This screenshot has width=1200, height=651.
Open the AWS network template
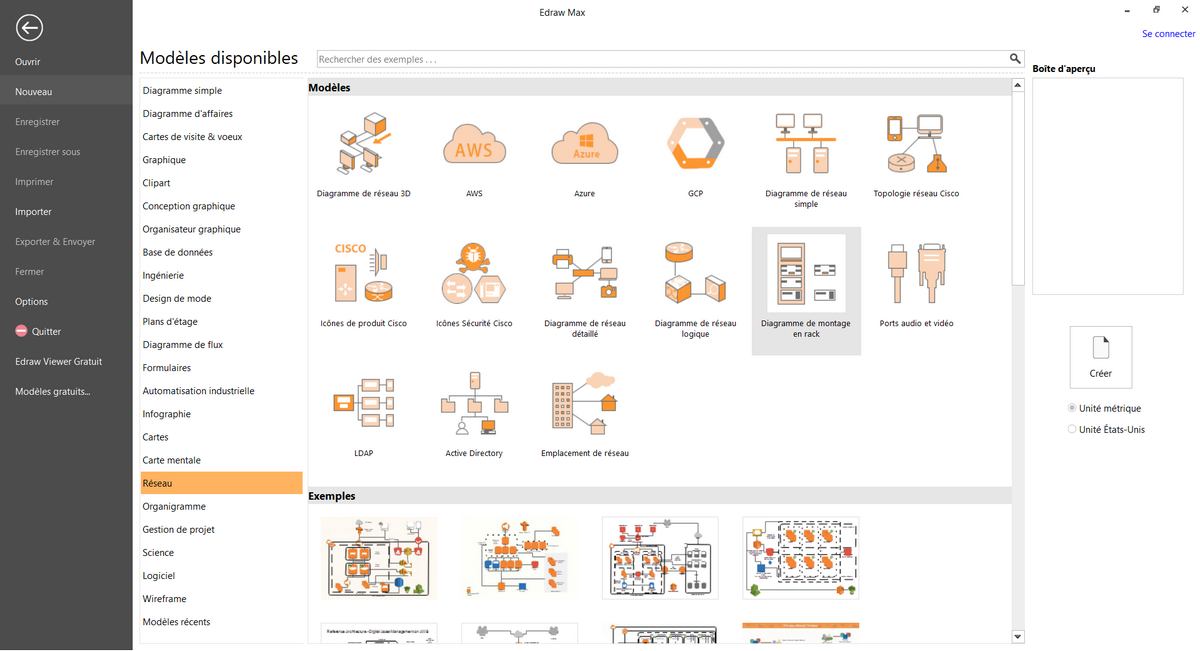click(x=474, y=150)
